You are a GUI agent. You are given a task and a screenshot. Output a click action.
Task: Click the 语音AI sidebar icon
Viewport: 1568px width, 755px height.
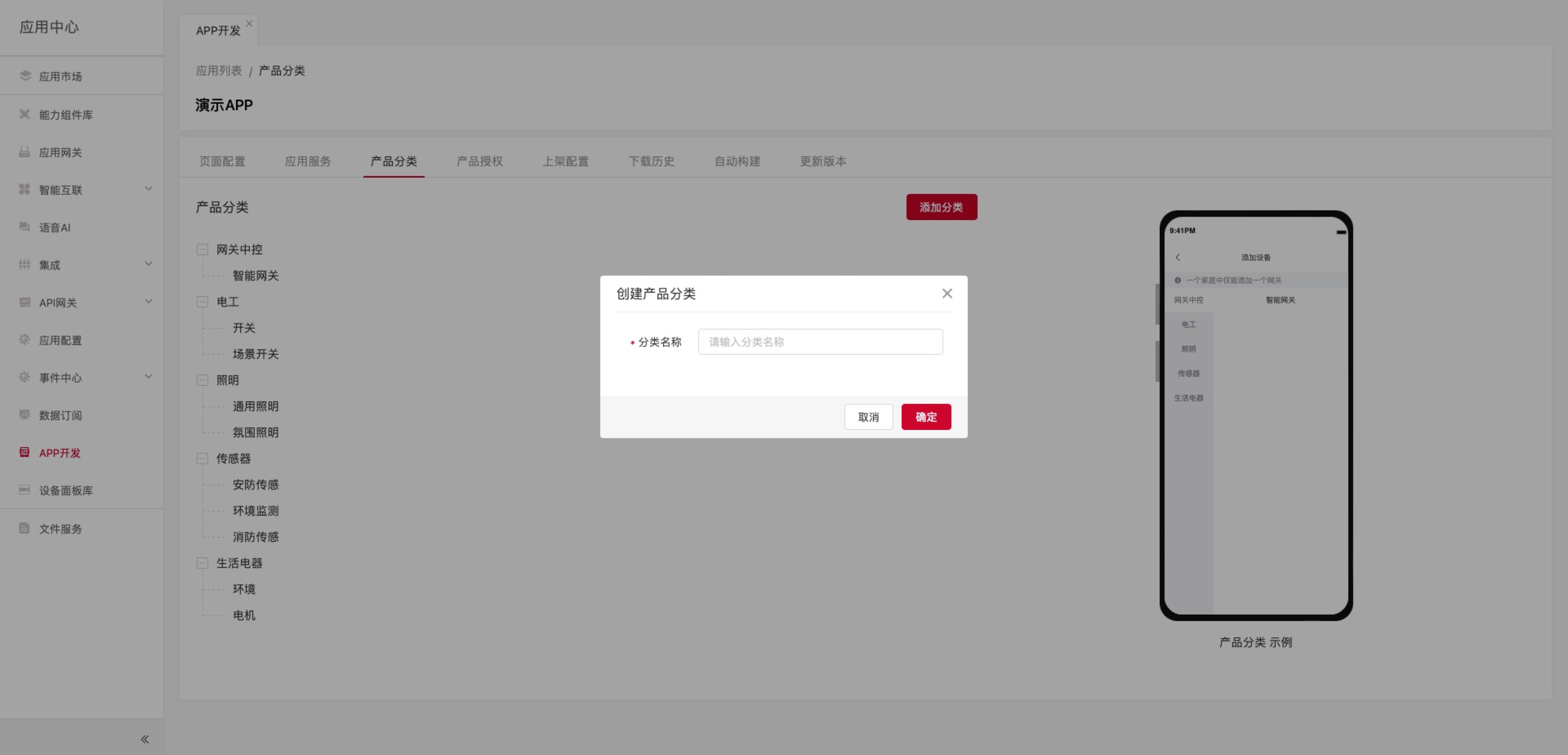coord(25,227)
